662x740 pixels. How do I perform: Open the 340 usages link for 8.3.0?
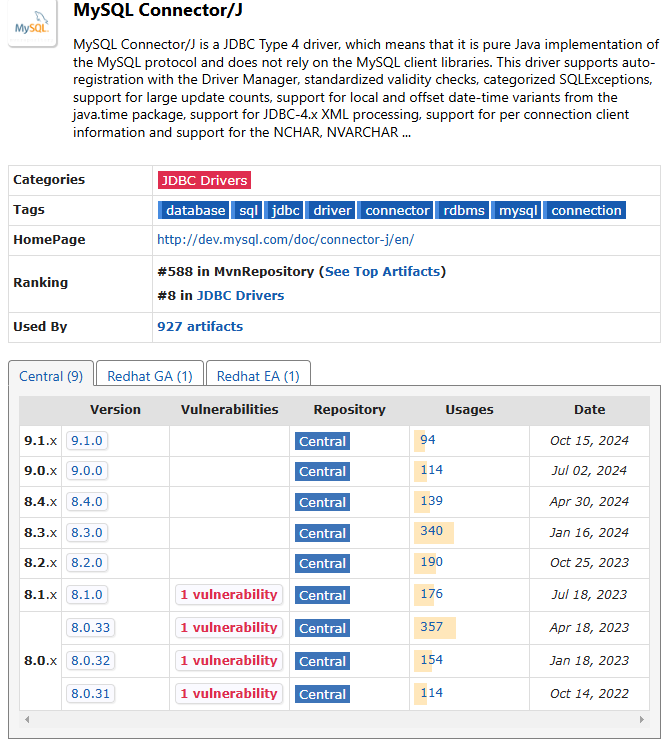click(431, 531)
